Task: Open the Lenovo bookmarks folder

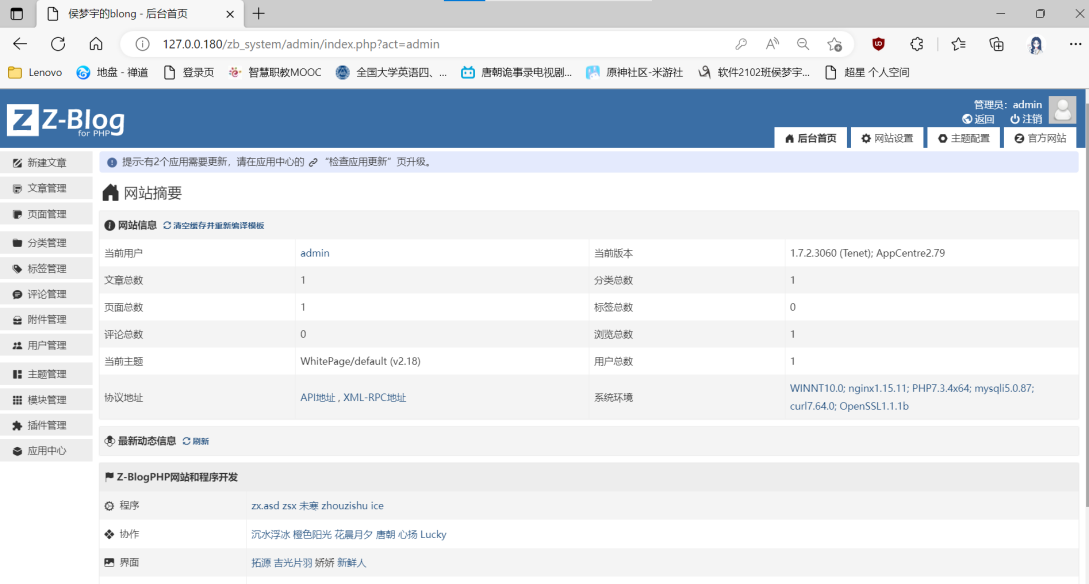Action: click(x=35, y=72)
